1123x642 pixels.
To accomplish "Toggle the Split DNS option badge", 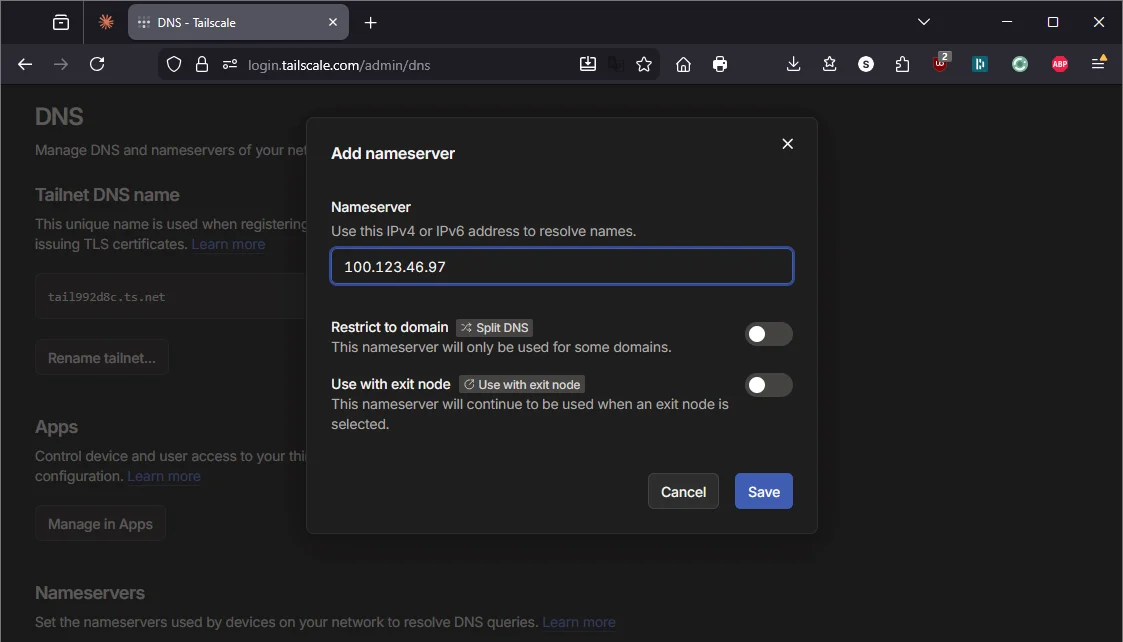I will click(494, 327).
